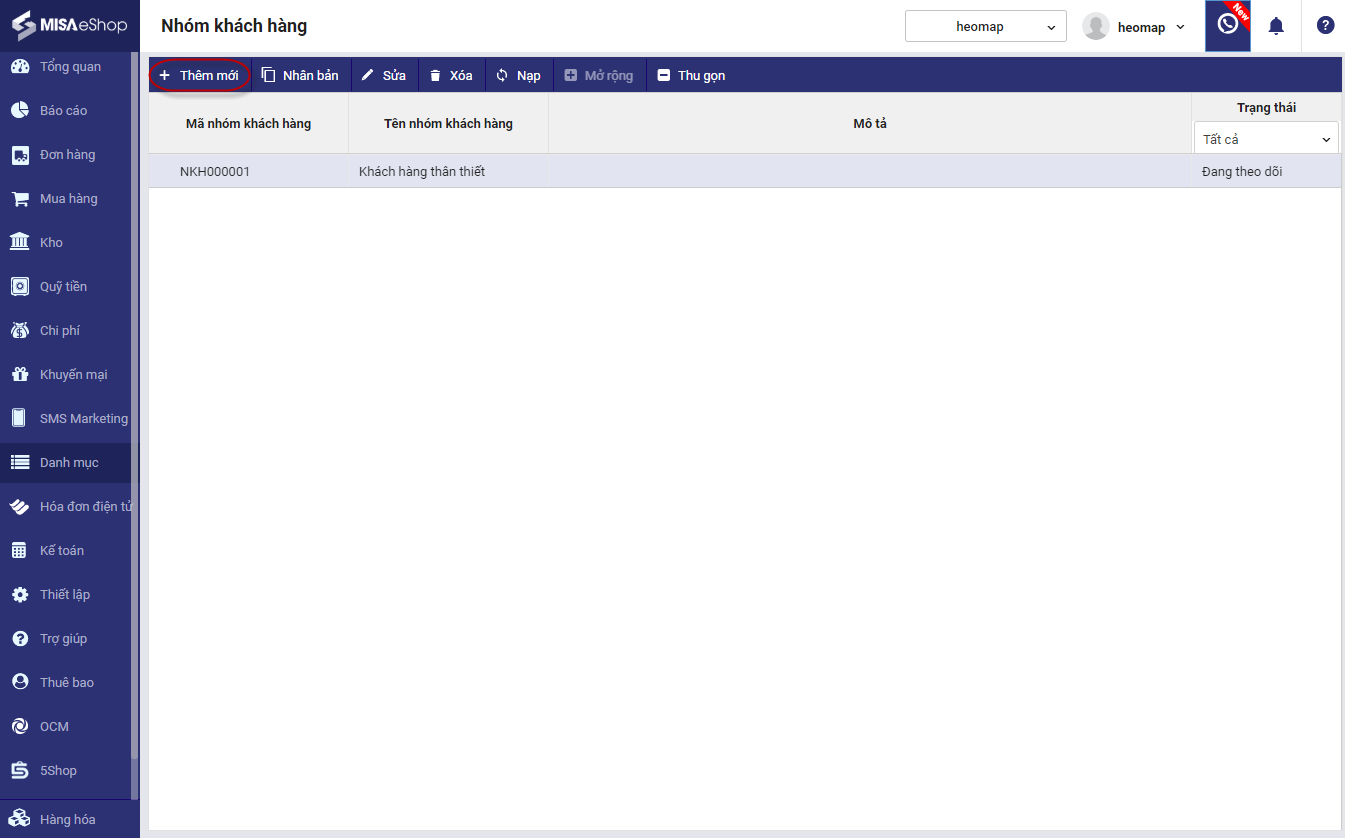Open the Danh mục list icon
The height and width of the screenshot is (838, 1345).
pyautogui.click(x=19, y=463)
